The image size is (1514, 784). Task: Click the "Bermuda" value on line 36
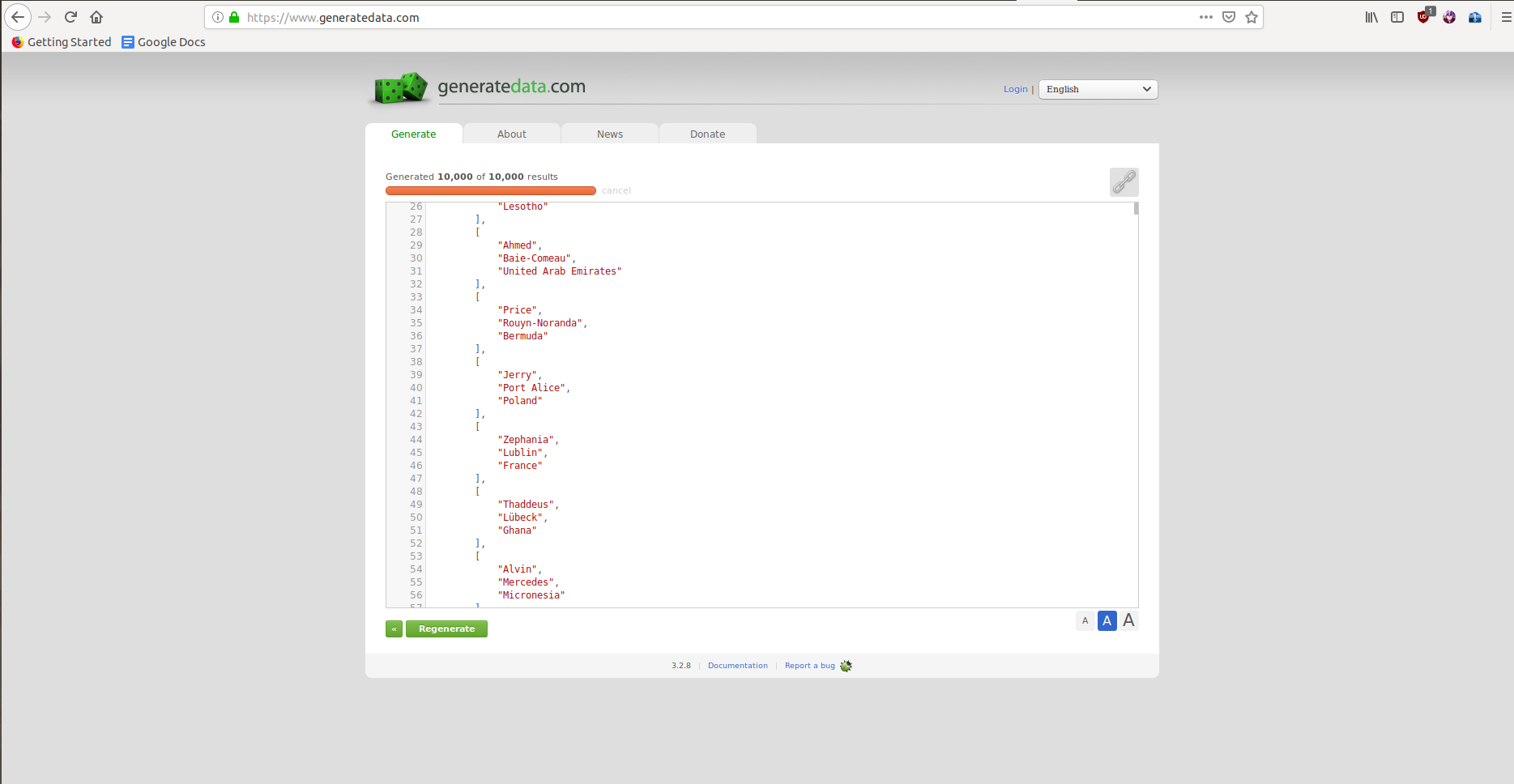(522, 336)
